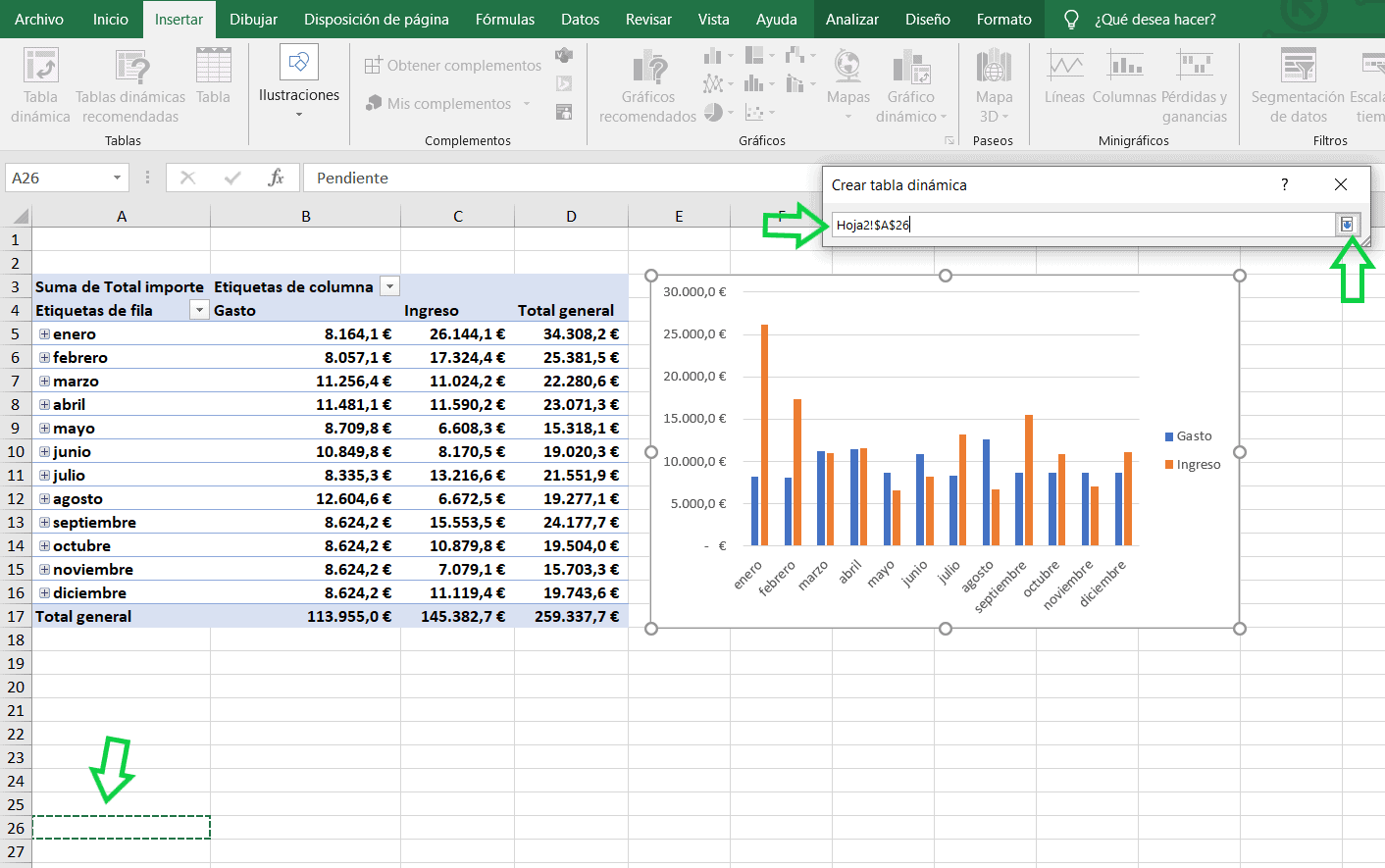The width and height of the screenshot is (1385, 868).
Task: Click the select-all corner of the sheet
Action: [17, 217]
